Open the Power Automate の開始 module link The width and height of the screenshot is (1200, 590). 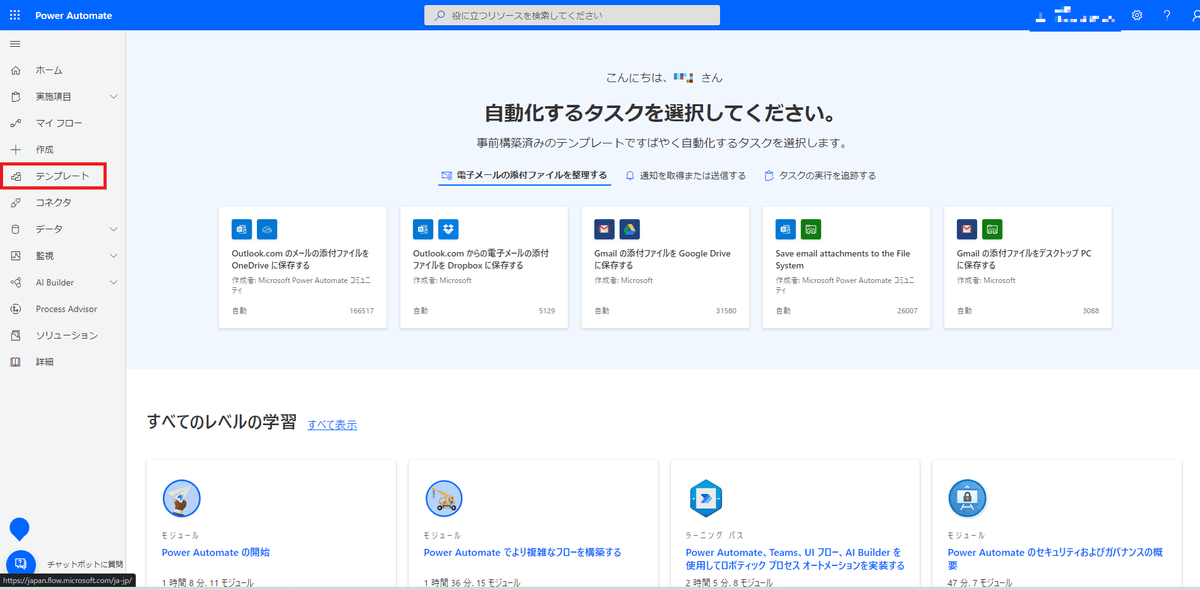tap(216, 552)
